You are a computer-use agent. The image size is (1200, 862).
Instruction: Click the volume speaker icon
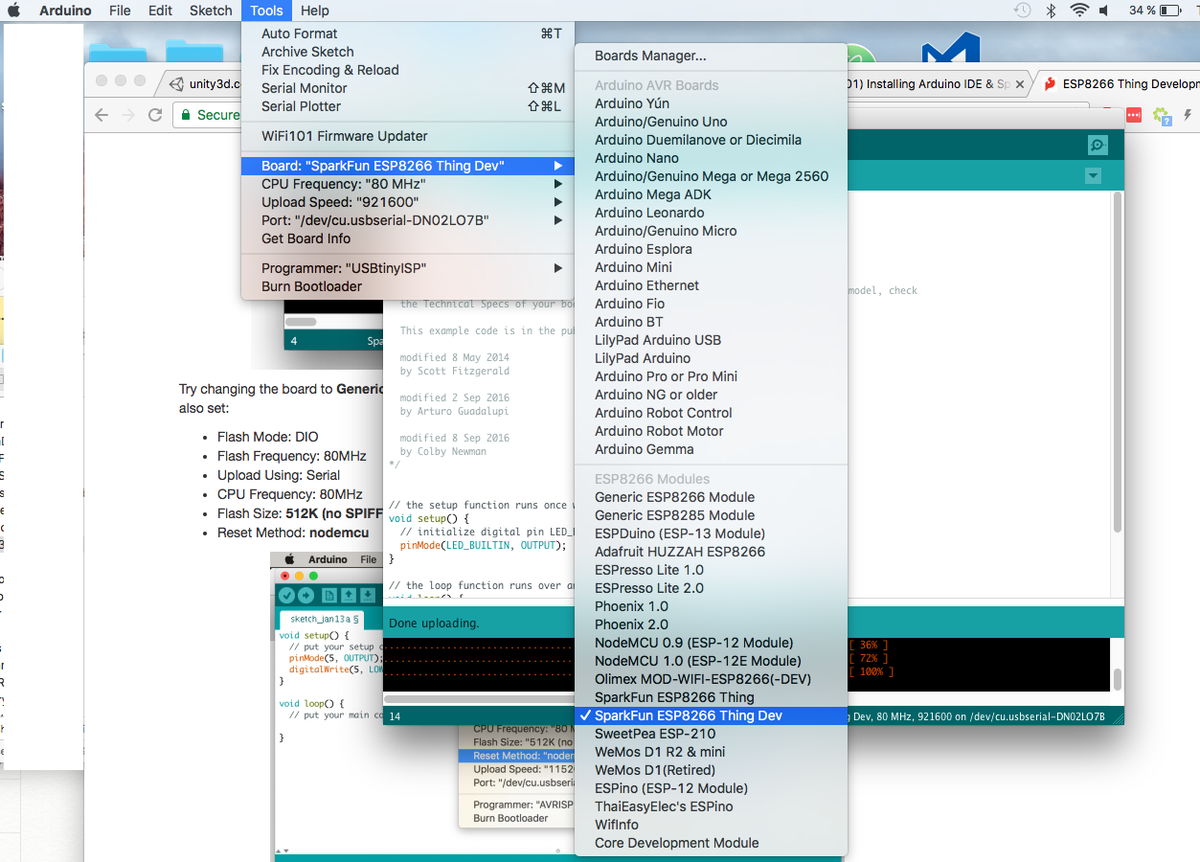[1104, 11]
